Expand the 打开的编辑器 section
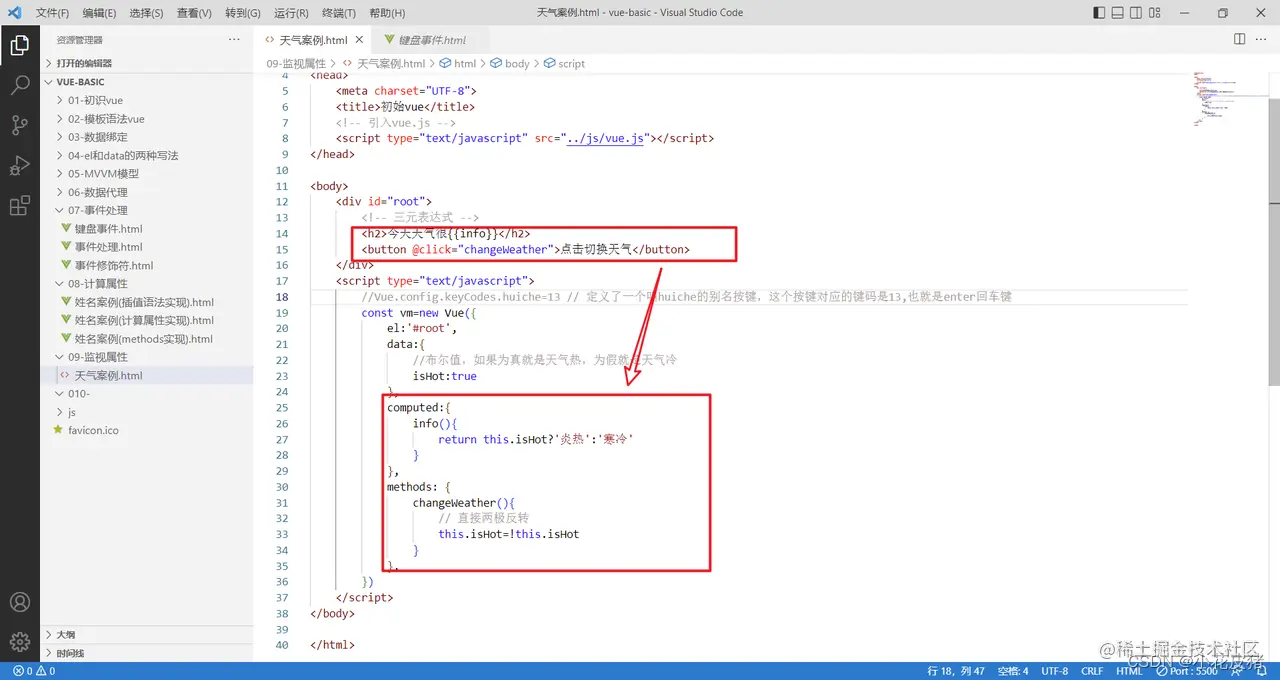The width and height of the screenshot is (1280, 680). 147,63
